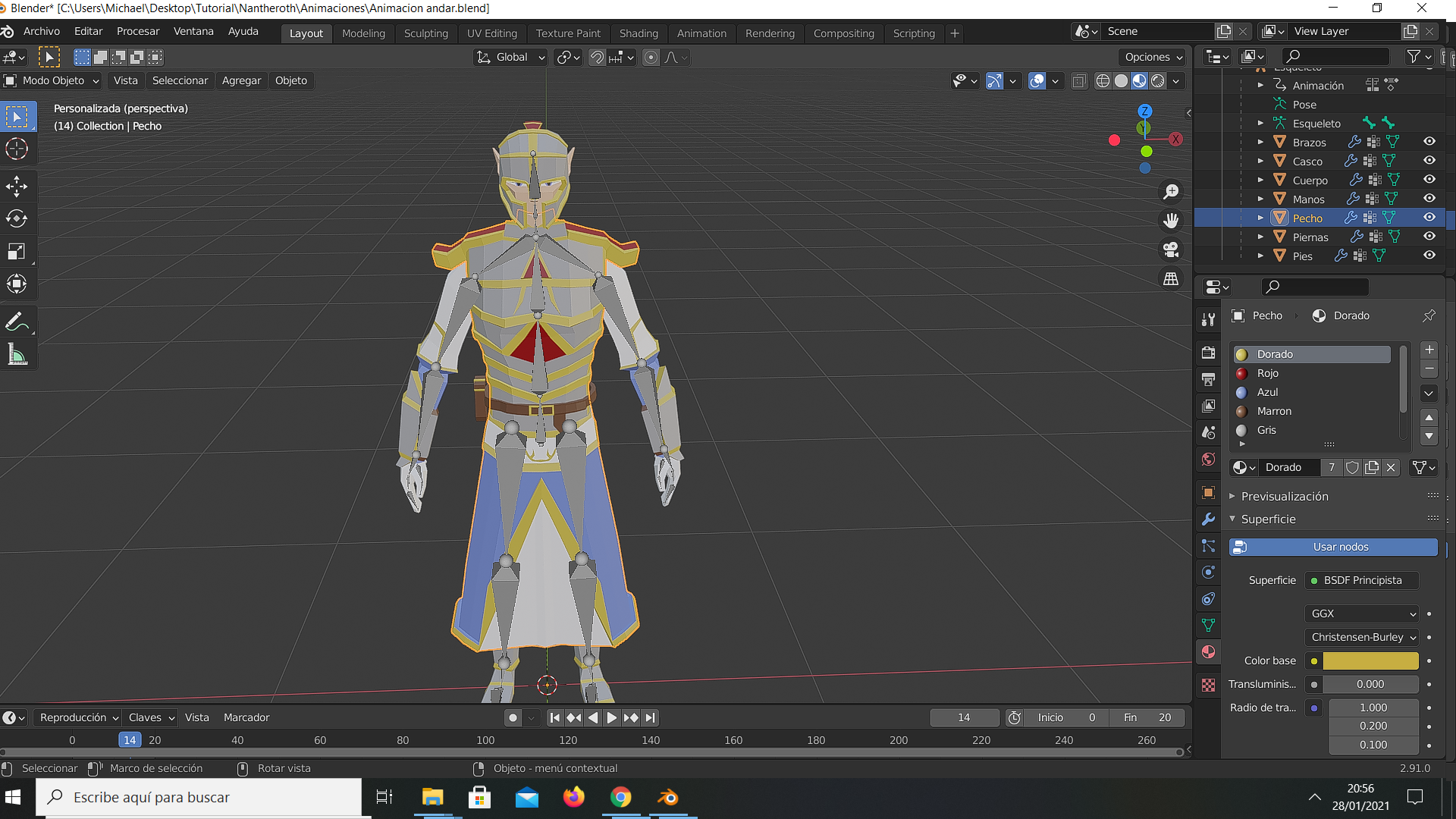Image resolution: width=1456 pixels, height=819 pixels.
Task: Switch to the Animation workspace tab
Action: pyautogui.click(x=701, y=33)
